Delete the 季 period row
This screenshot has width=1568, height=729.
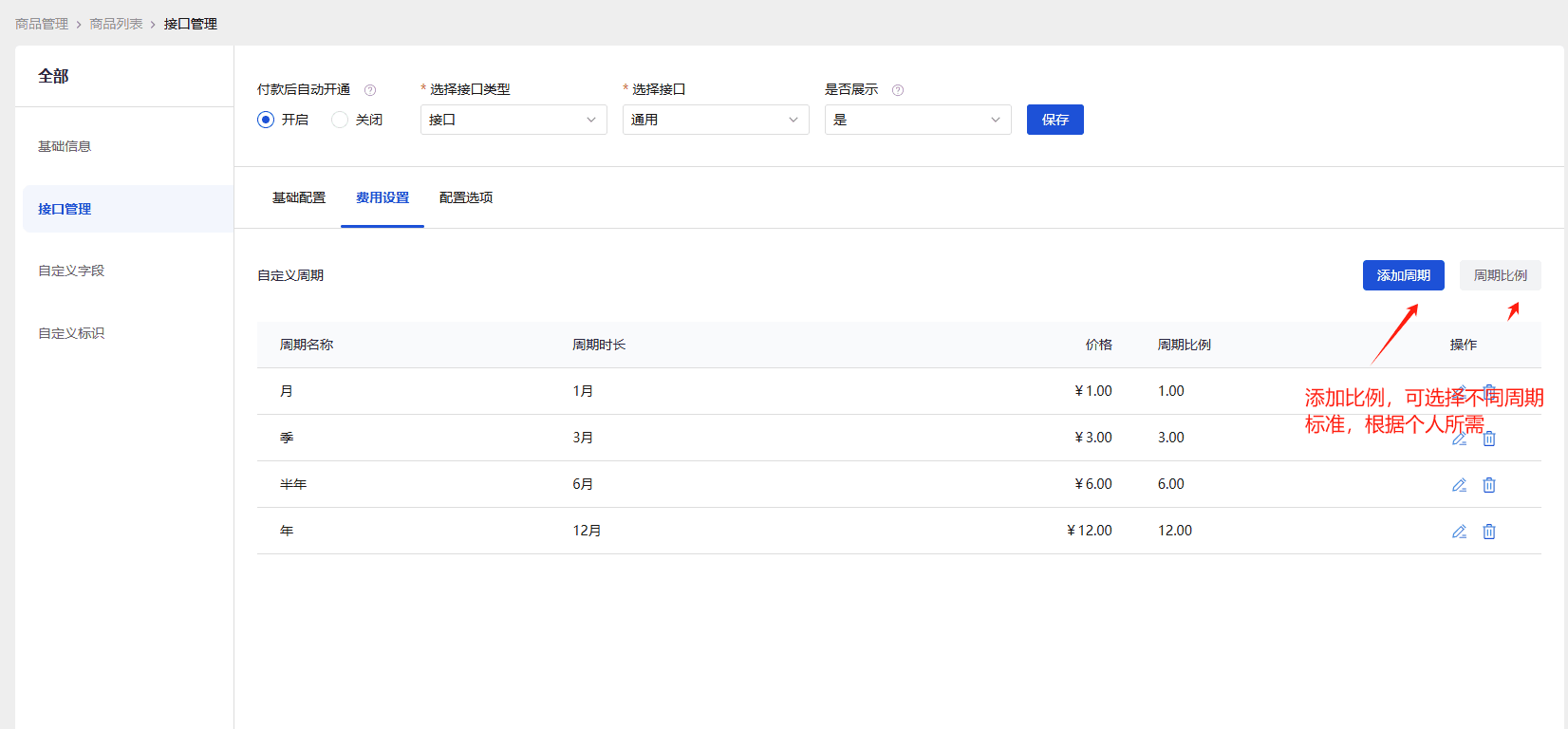click(1489, 439)
